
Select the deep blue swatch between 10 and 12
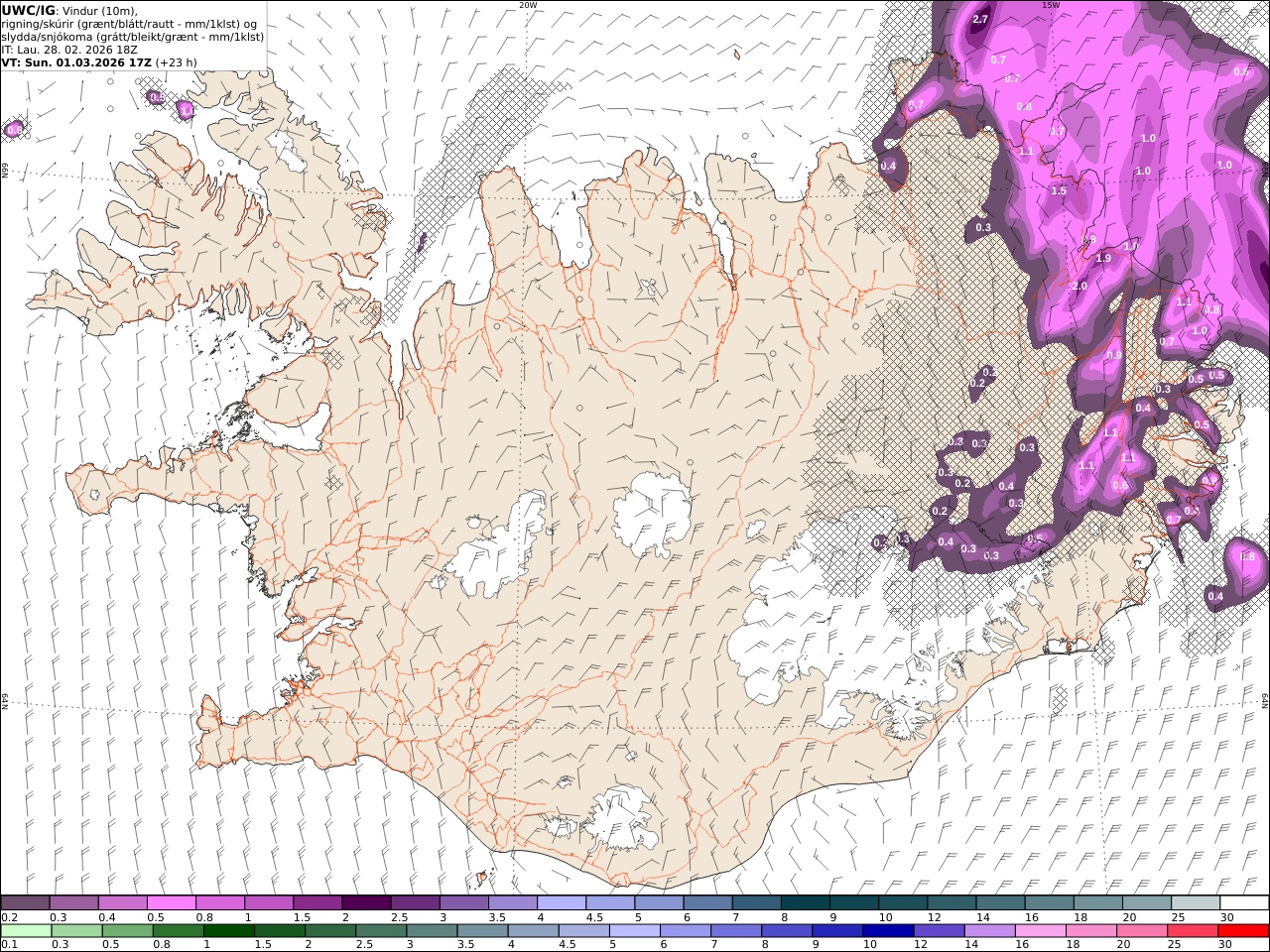point(888,930)
